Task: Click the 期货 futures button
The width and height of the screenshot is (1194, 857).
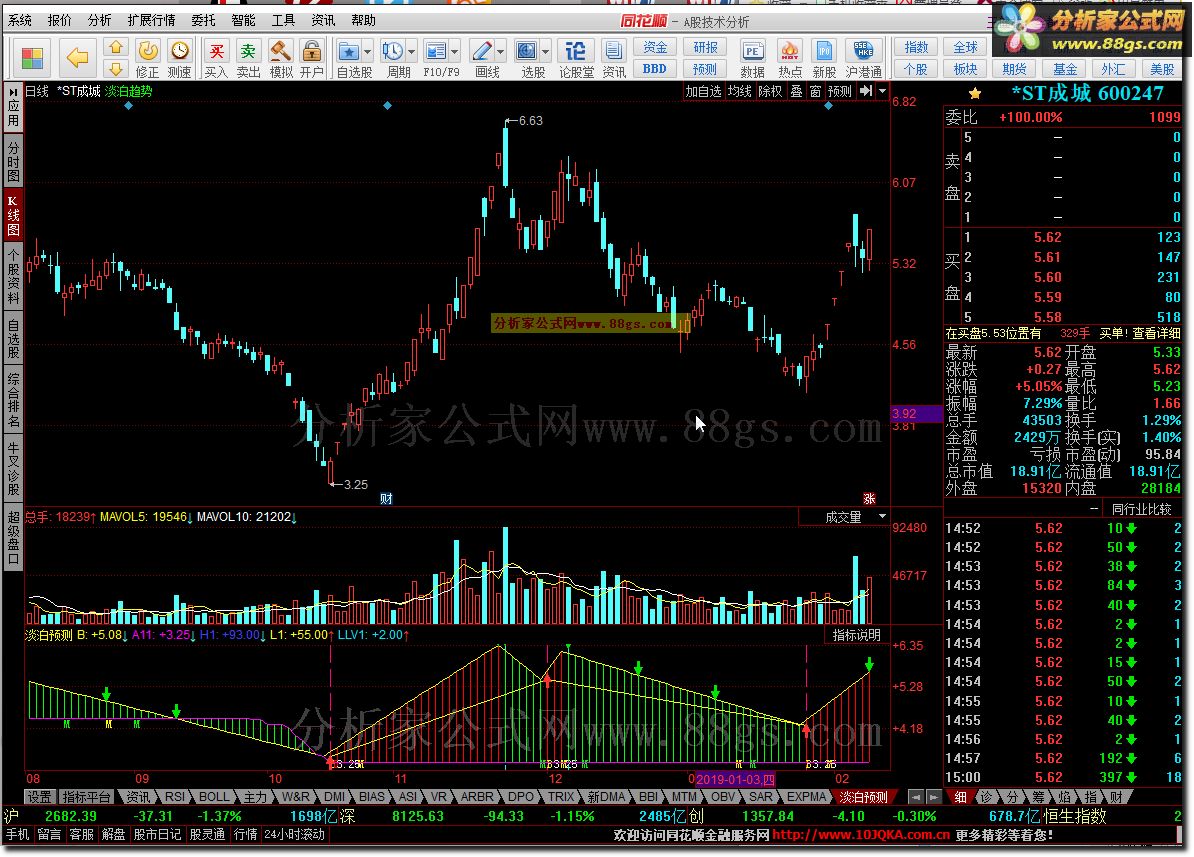Action: 1014,69
